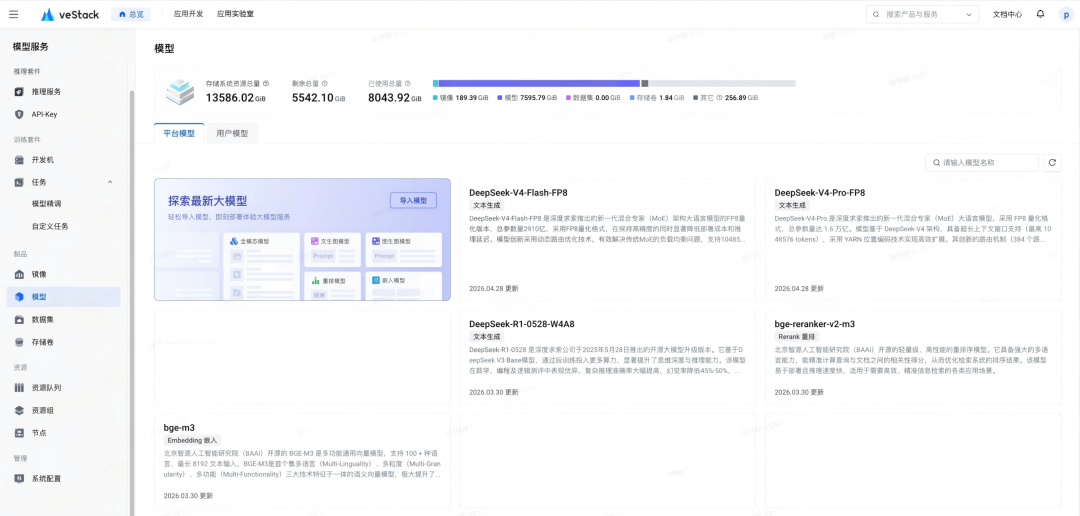1080x516 pixels.
Task: Click the 存储卷 legend swatch
Action: pos(632,98)
